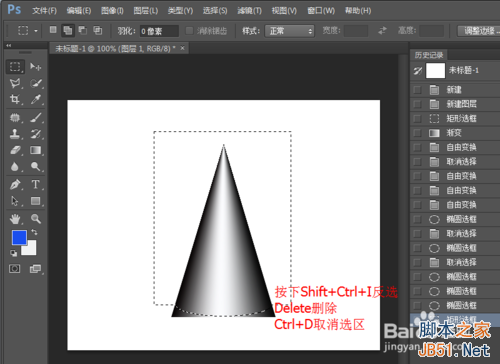This screenshot has height=364, width=500.
Task: Open the 帮助(H) menu
Action: [x=358, y=11]
